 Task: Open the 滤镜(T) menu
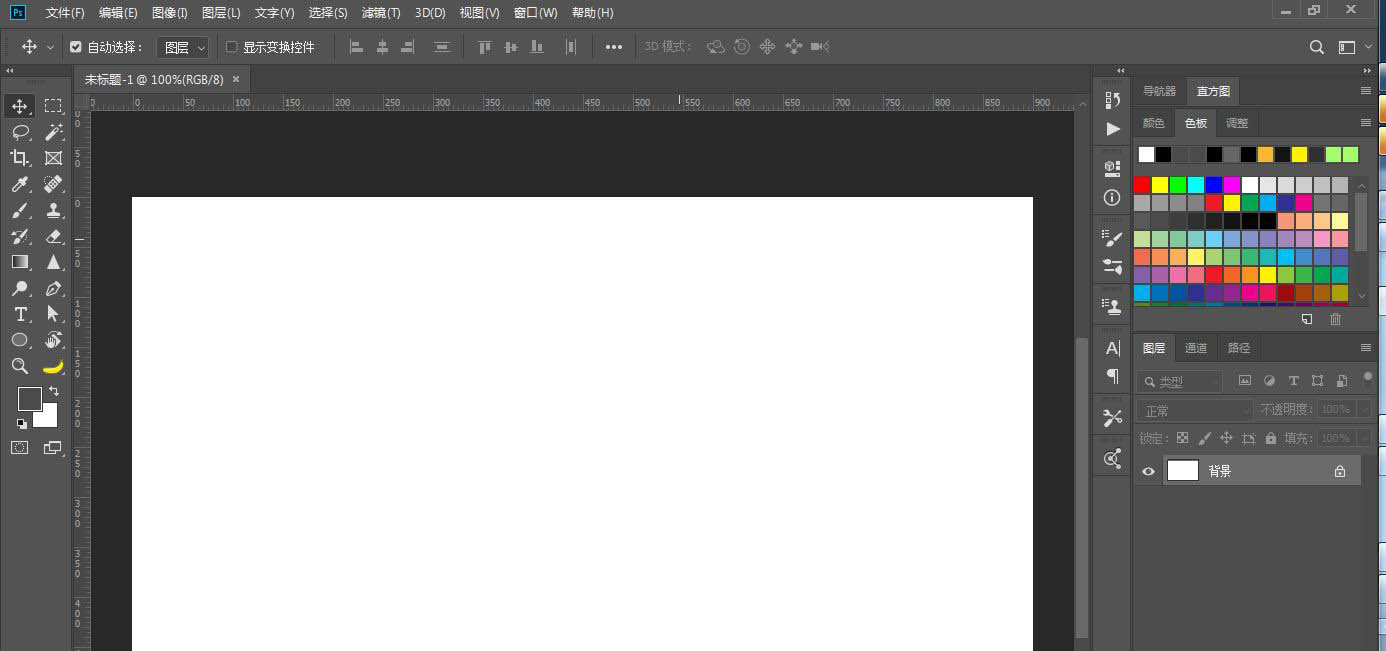pos(381,13)
